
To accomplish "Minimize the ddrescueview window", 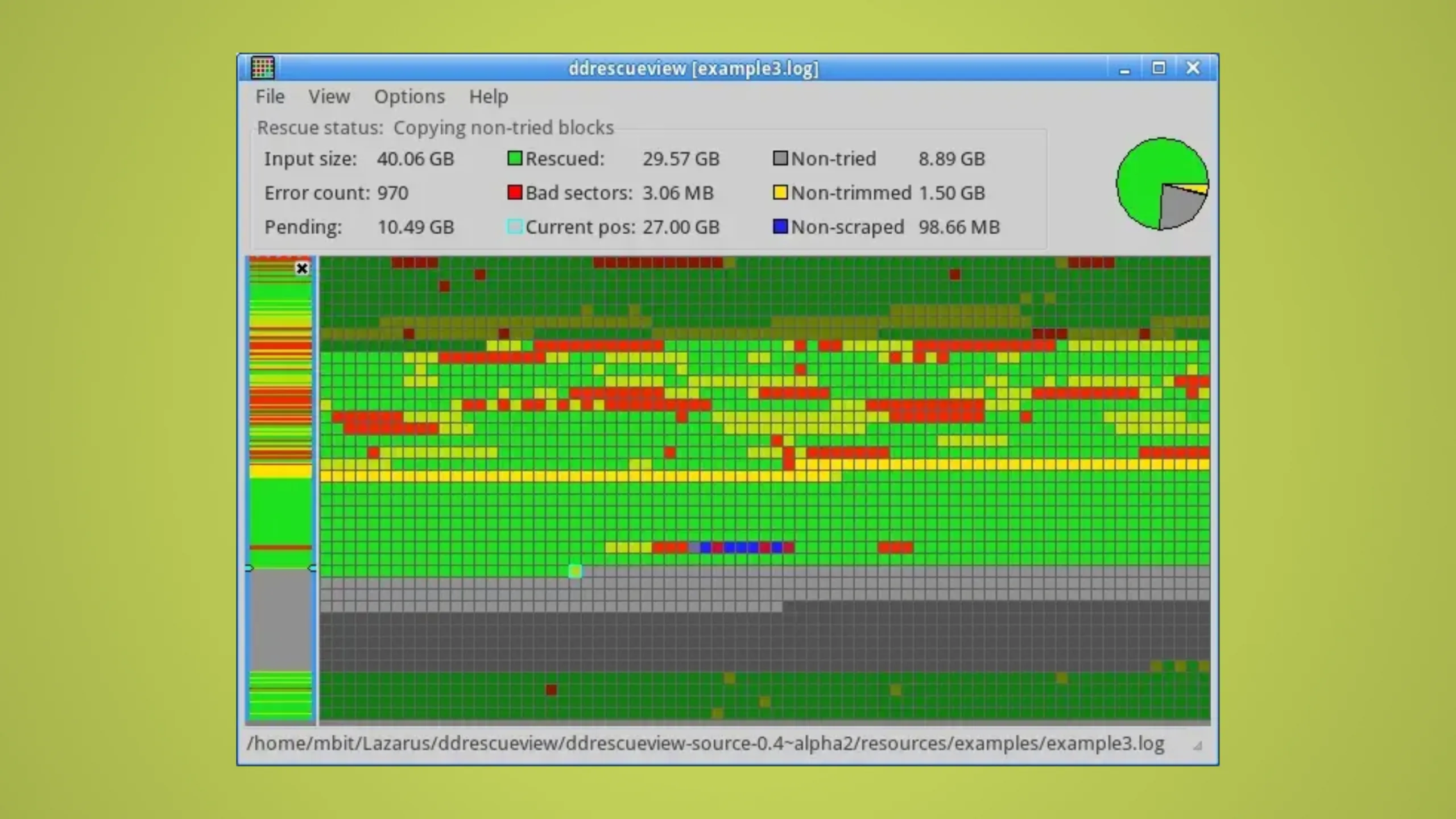I will pos(1124,68).
